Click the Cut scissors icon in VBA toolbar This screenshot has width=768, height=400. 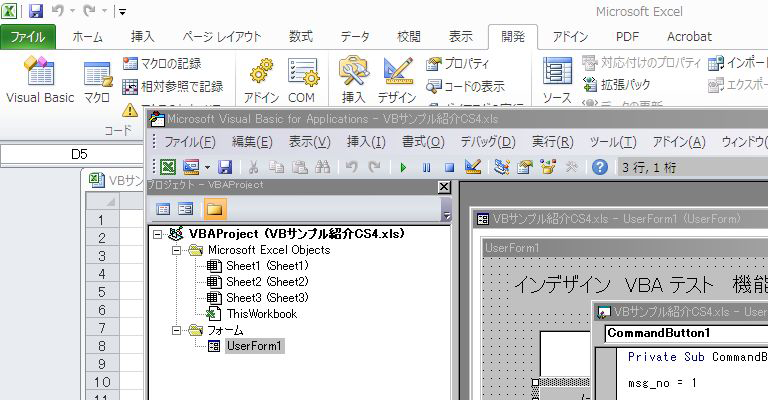pos(253,167)
